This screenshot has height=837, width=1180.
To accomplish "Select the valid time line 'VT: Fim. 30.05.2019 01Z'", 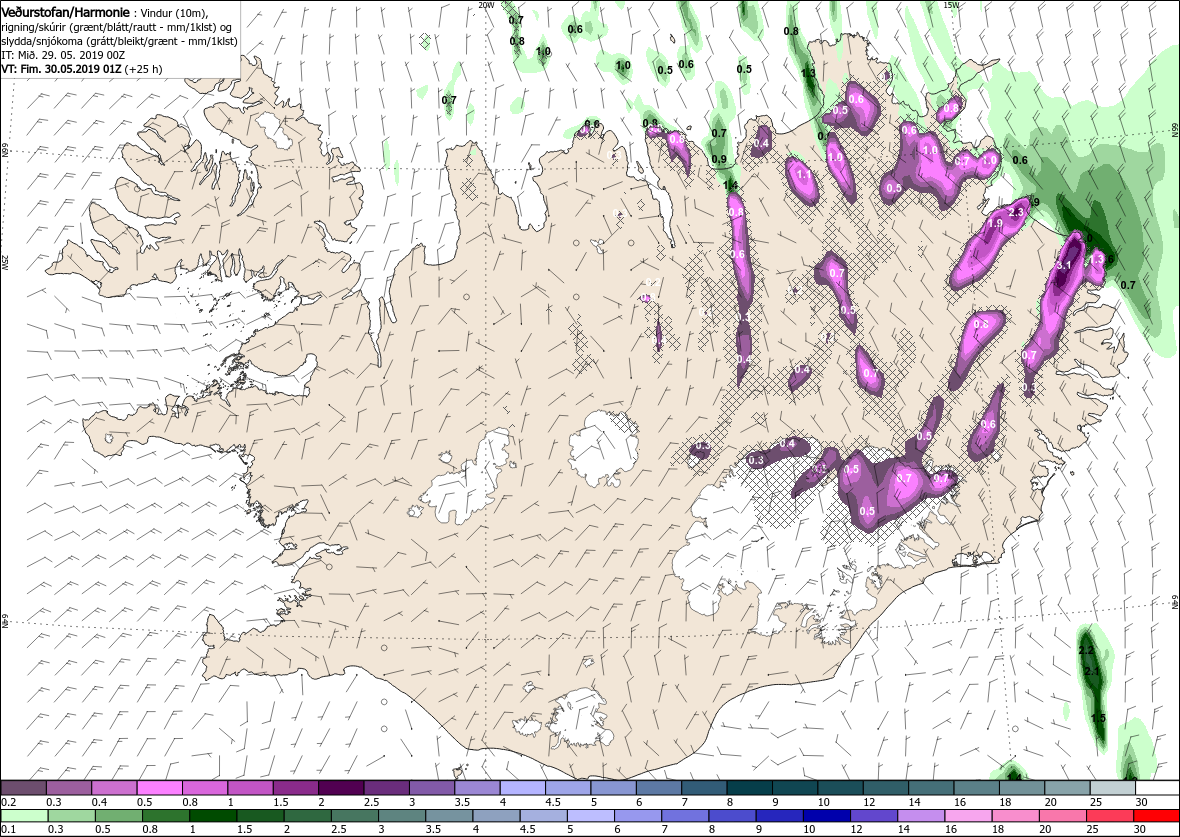I will [x=63, y=68].
